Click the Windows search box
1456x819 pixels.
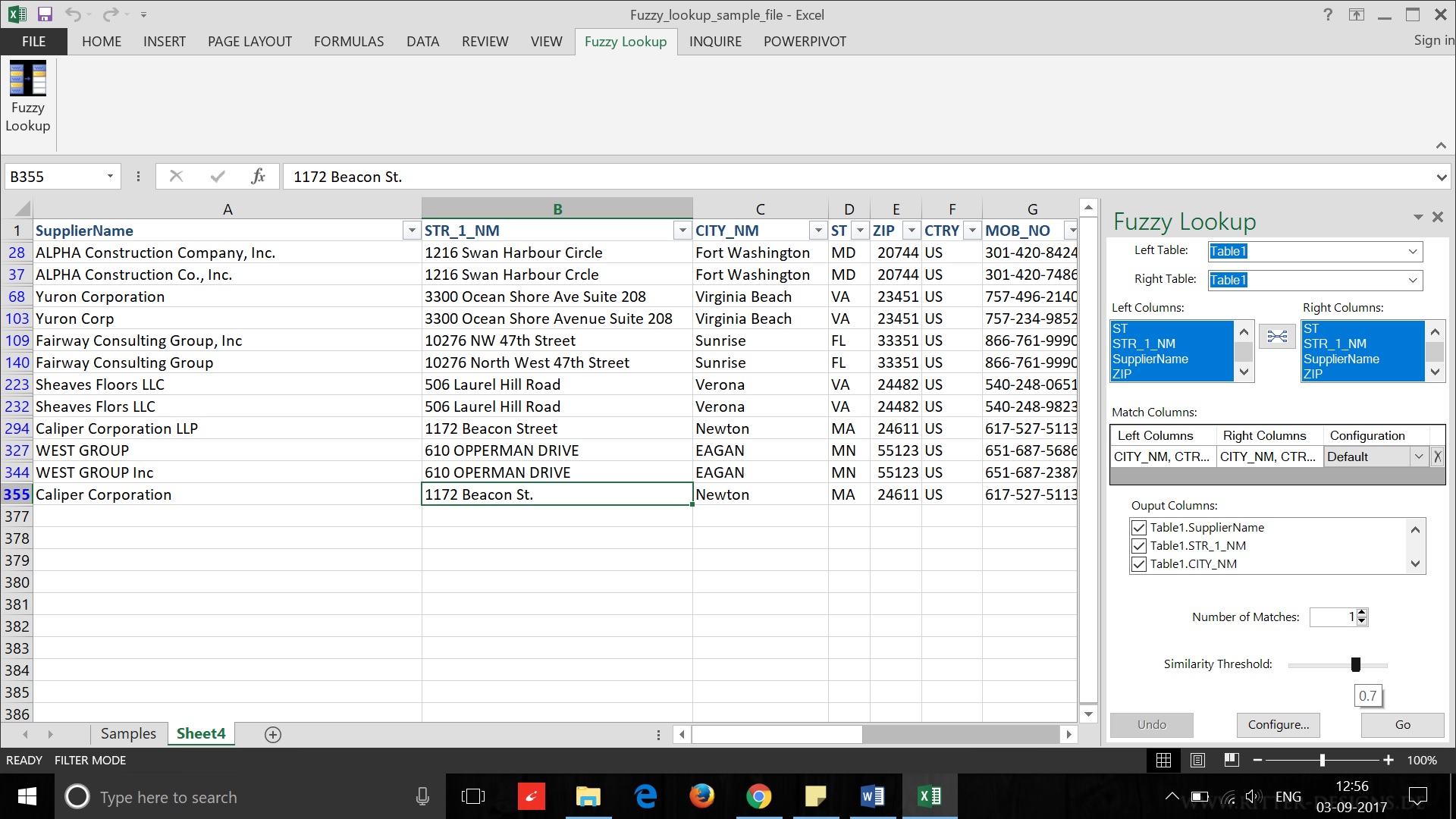pos(250,796)
